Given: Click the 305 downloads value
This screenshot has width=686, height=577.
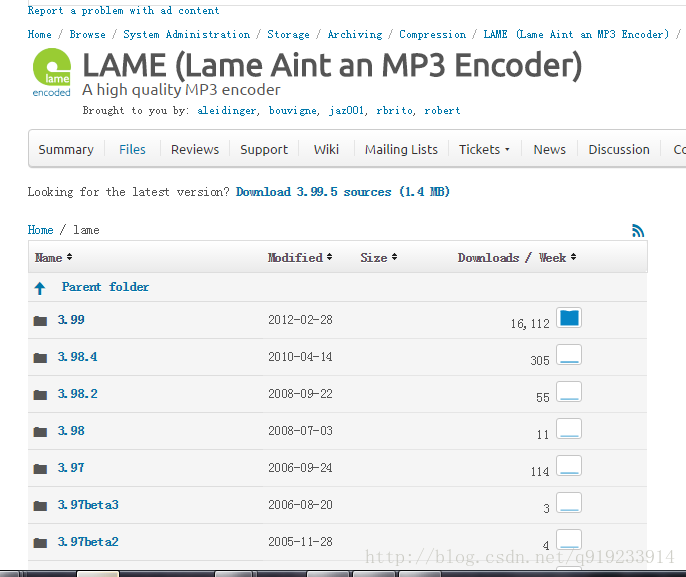Looking at the screenshot, I should tap(540, 360).
